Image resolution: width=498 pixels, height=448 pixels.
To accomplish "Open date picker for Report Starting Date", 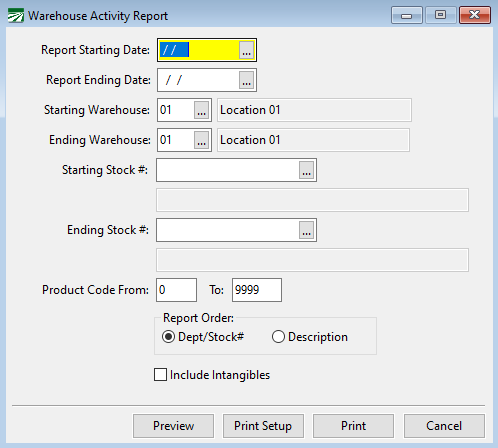I will pos(246,50).
